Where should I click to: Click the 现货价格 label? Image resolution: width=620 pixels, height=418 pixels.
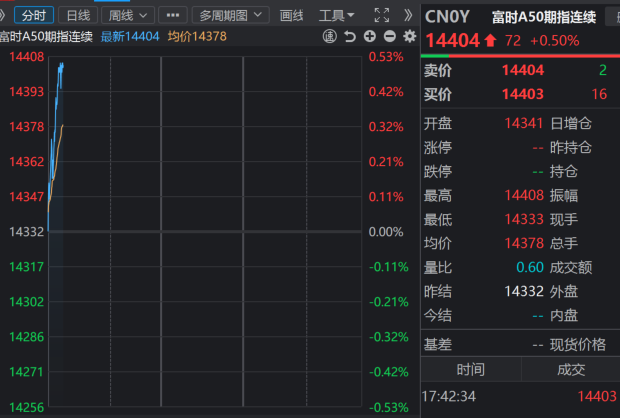(x=578, y=345)
